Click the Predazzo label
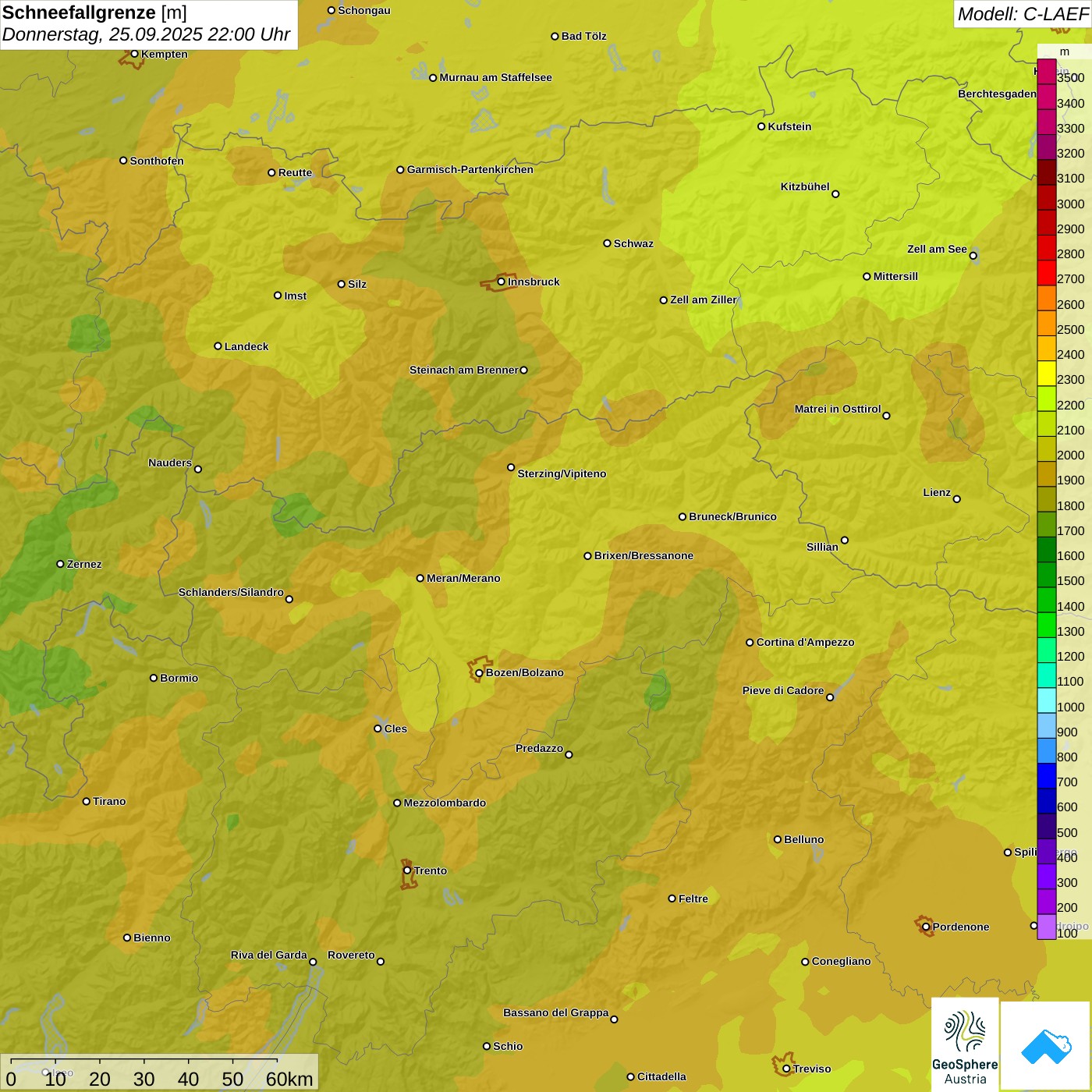This screenshot has height=1092, width=1092. (x=539, y=748)
